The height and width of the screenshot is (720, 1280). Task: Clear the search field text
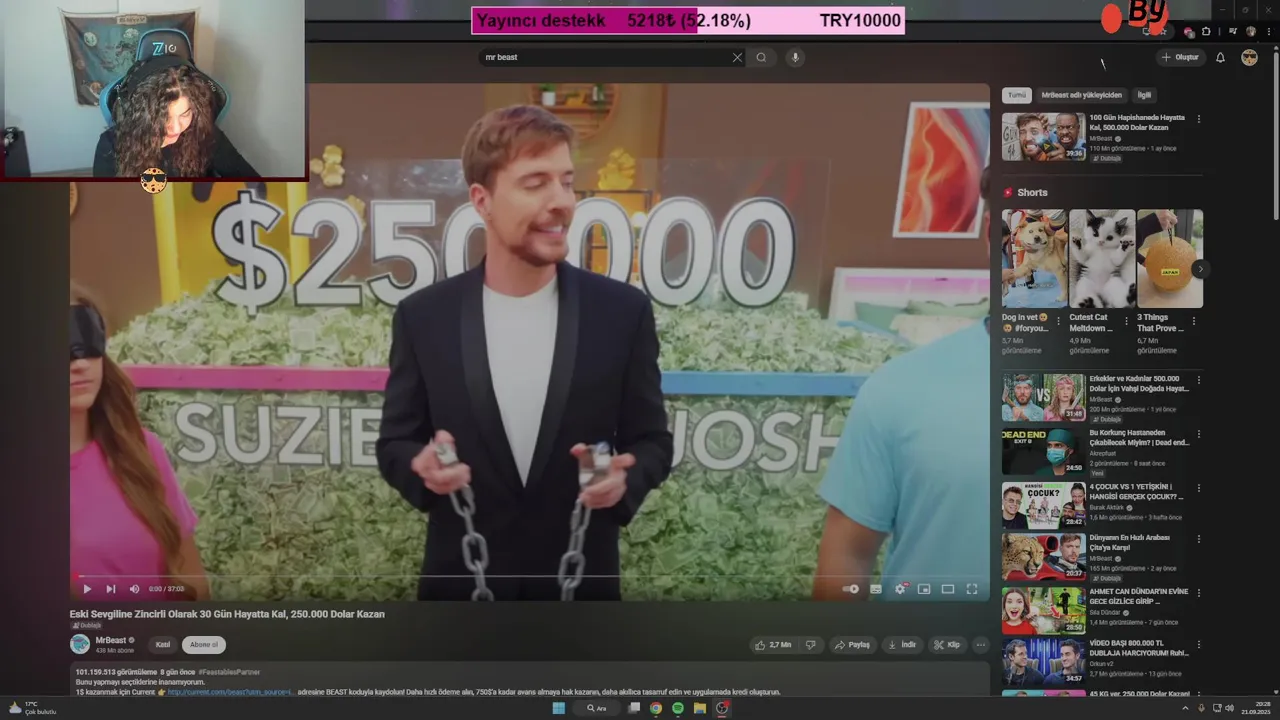737,57
